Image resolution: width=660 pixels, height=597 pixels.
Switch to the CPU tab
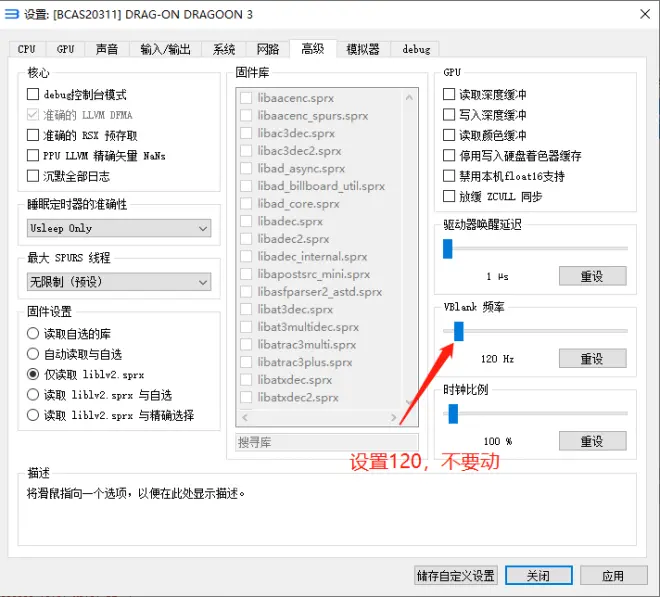(27, 49)
